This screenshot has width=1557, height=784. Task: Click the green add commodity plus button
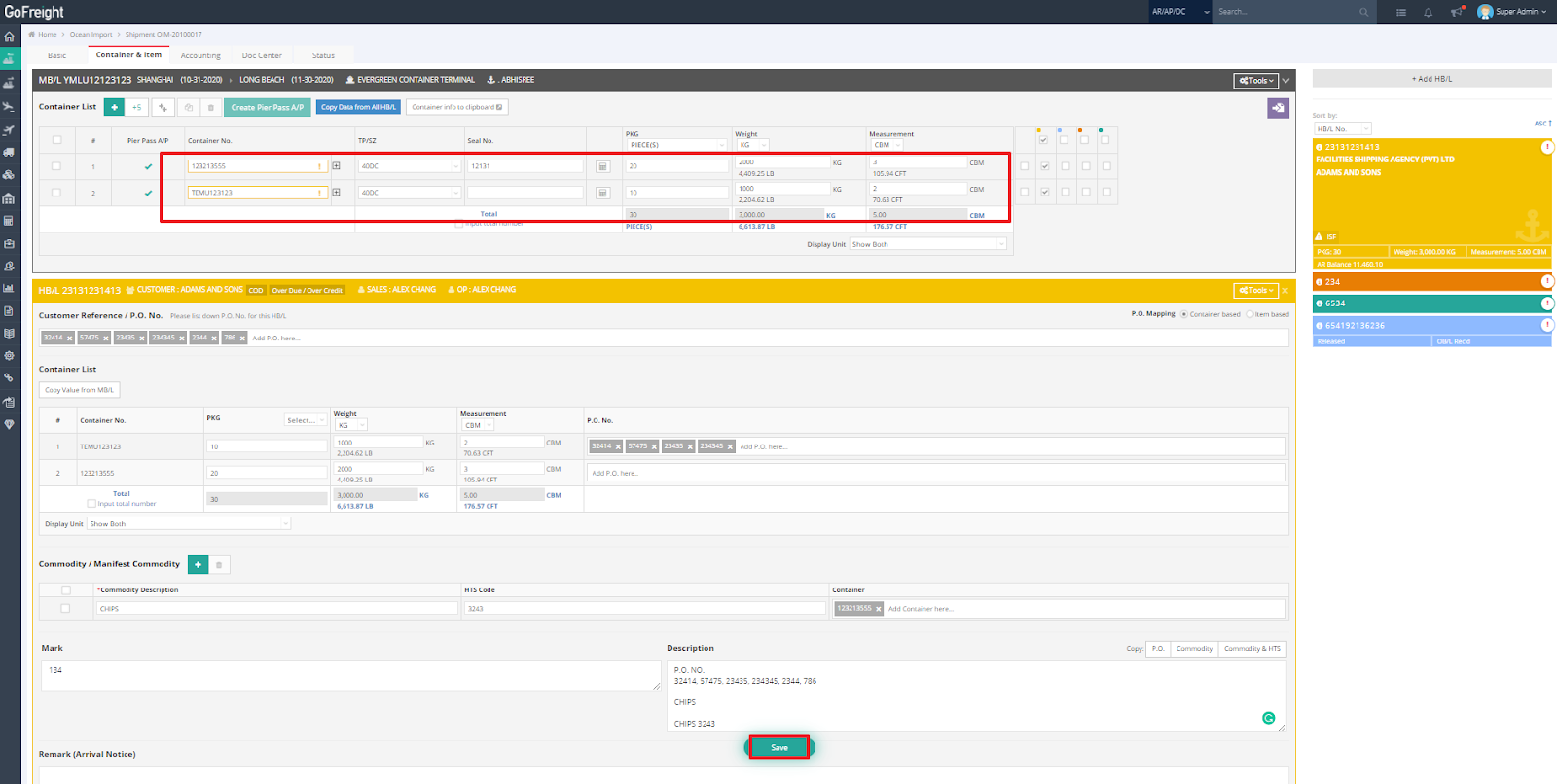[198, 564]
